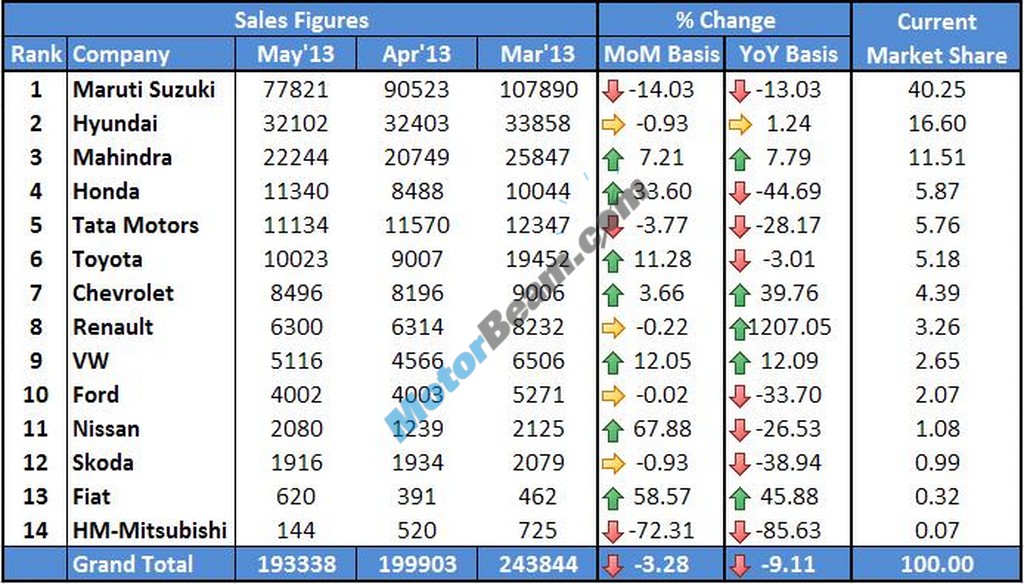Viewport: 1024px width, 584px height.
Task: Click the "Grand Total" label
Action: (x=133, y=564)
